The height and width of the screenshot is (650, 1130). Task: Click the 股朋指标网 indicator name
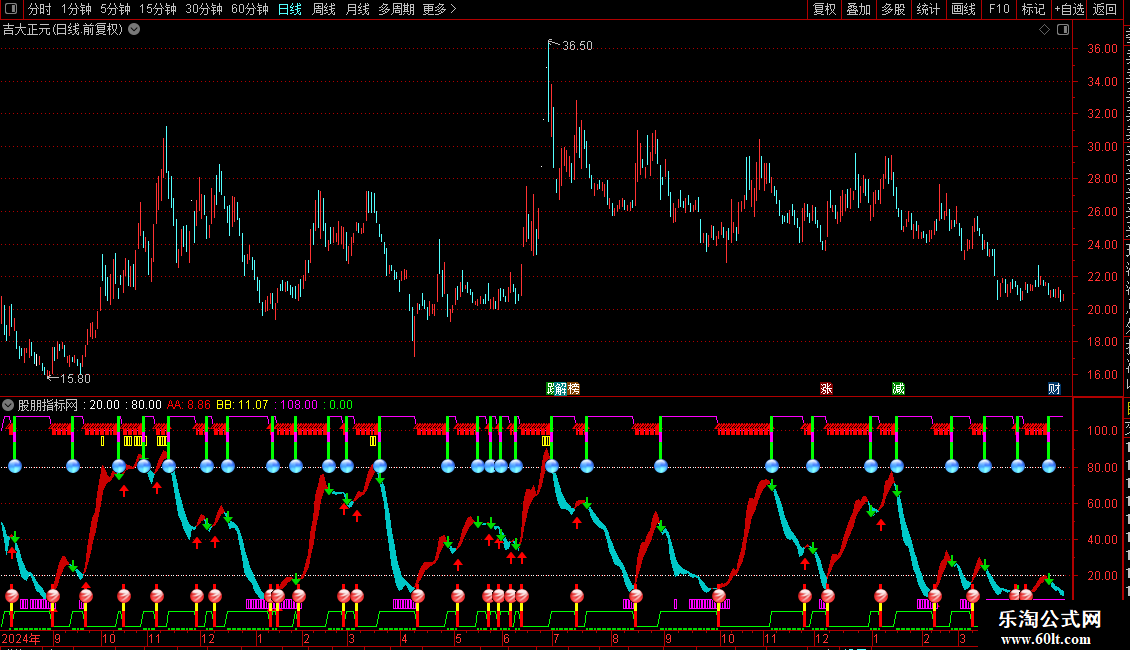click(x=48, y=405)
